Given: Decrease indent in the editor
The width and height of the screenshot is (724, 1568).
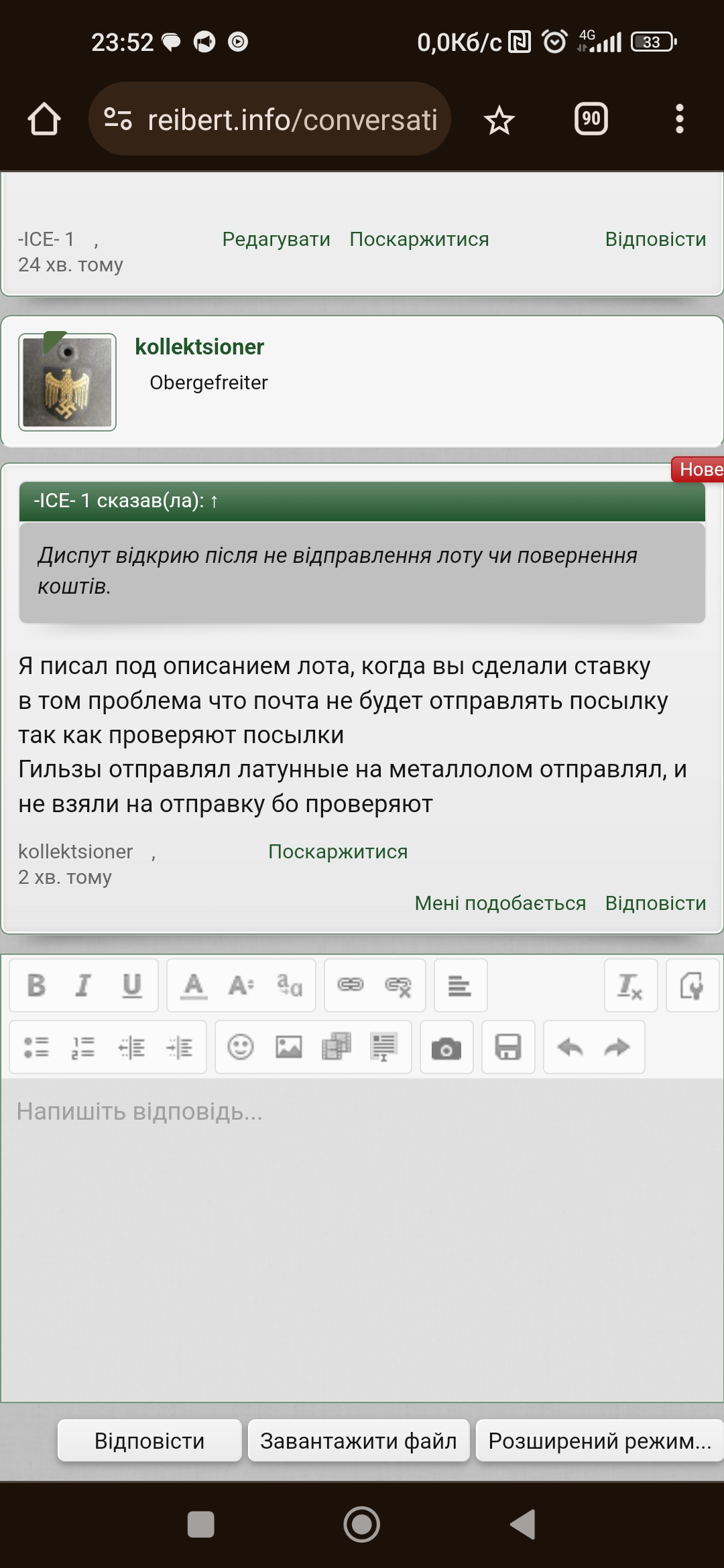Looking at the screenshot, I should pyautogui.click(x=132, y=1047).
